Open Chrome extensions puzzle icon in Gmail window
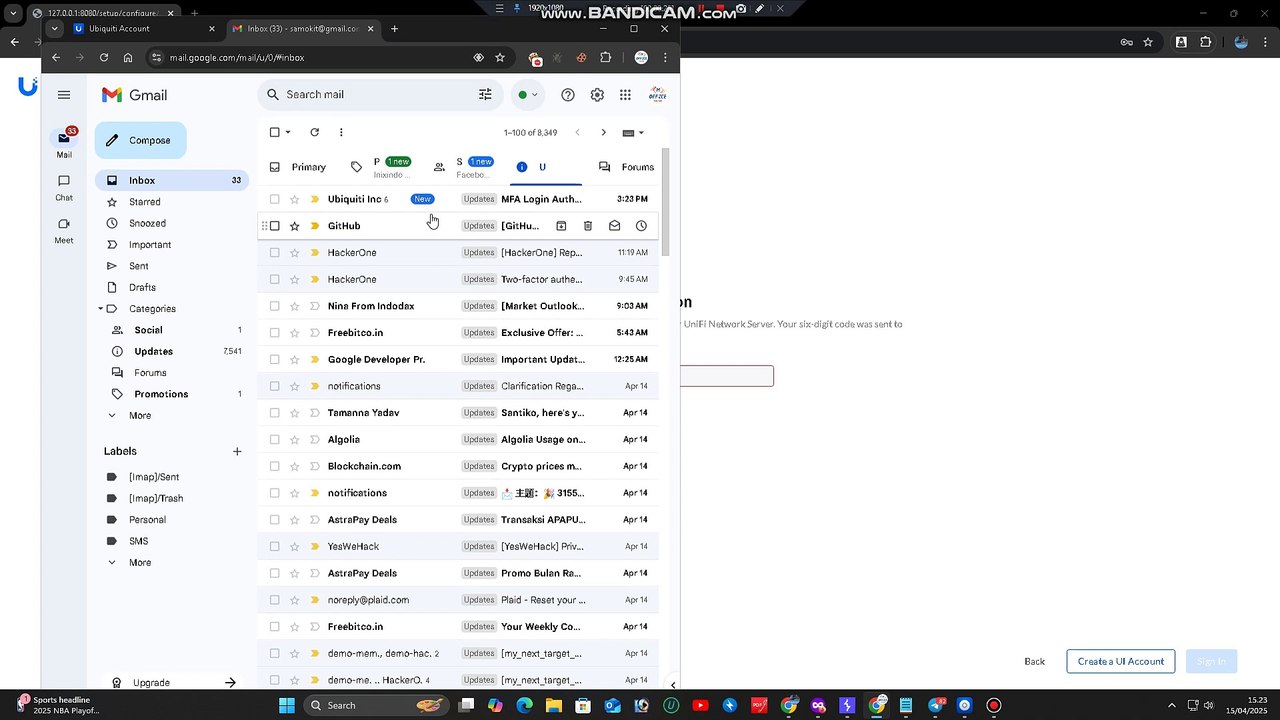 [605, 58]
